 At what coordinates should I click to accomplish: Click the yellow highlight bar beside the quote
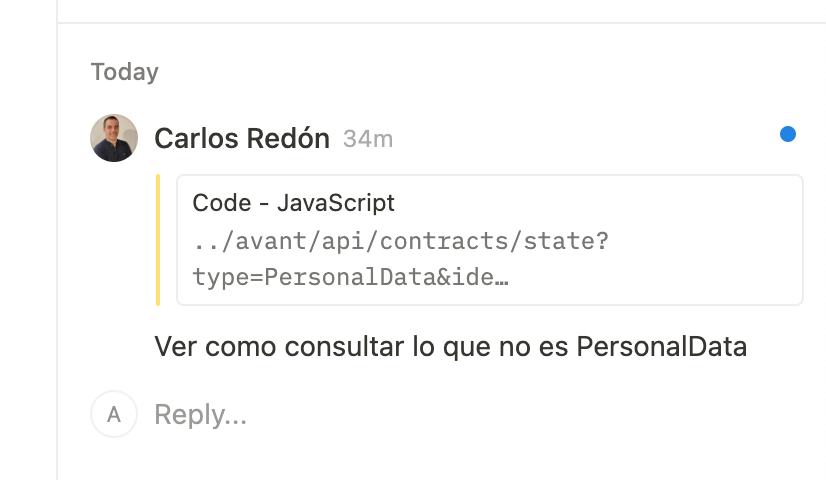point(158,240)
